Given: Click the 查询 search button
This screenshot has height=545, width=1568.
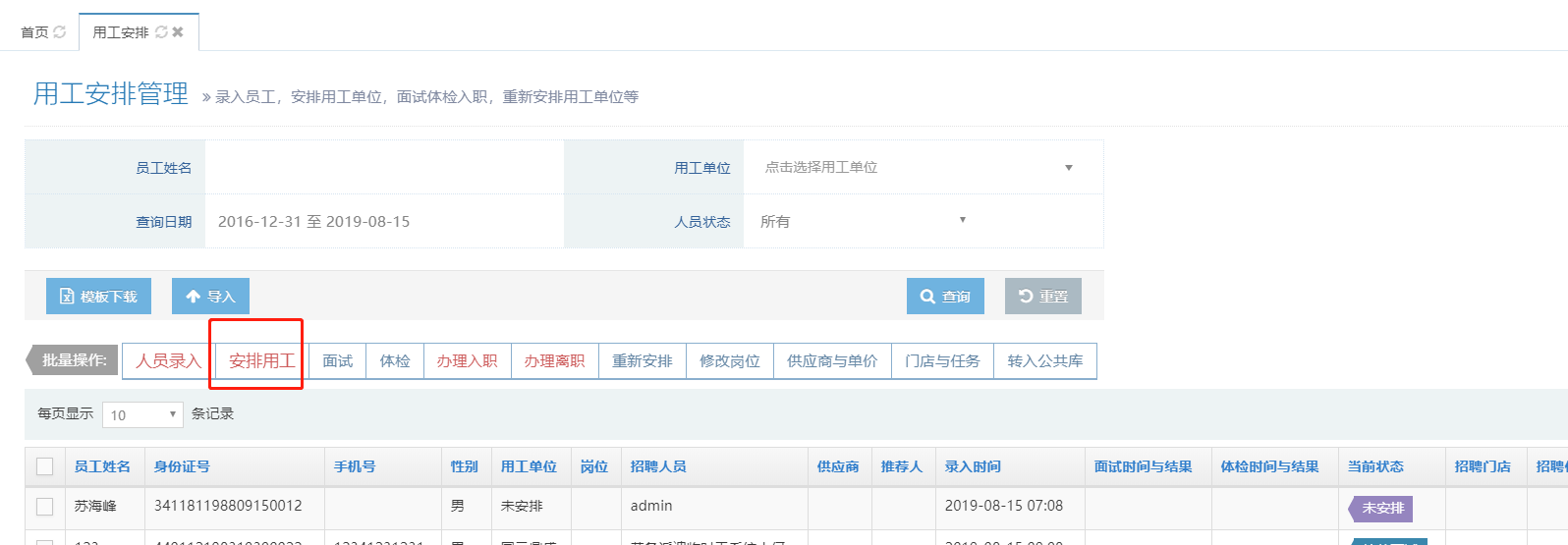Looking at the screenshot, I should 944,297.
